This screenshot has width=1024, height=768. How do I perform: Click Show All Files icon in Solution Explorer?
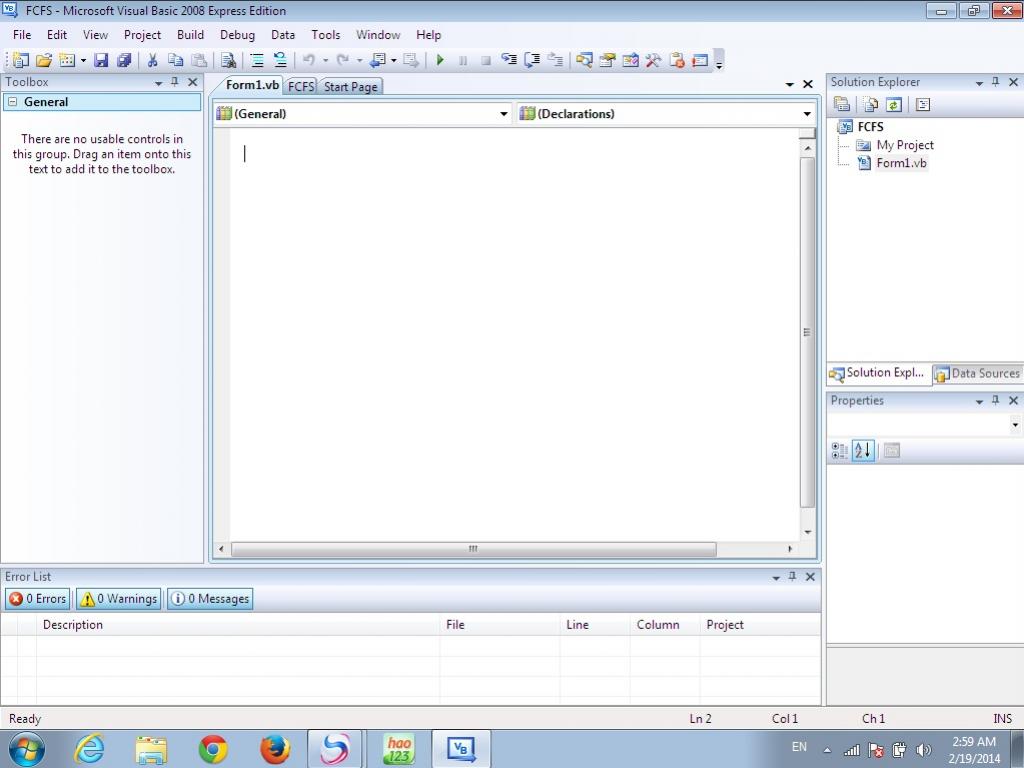(x=870, y=104)
